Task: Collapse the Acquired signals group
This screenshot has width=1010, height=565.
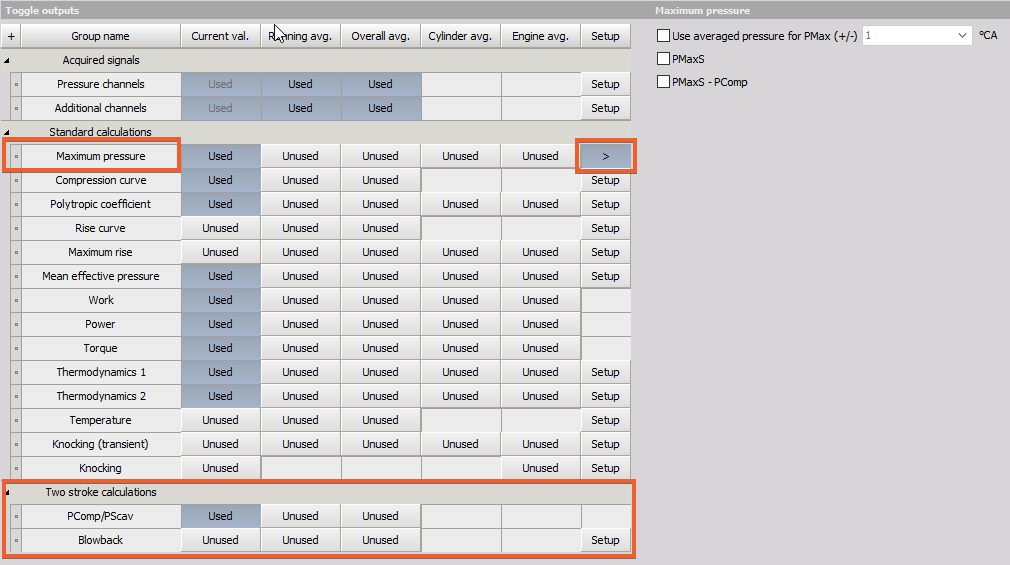Action: [6, 61]
